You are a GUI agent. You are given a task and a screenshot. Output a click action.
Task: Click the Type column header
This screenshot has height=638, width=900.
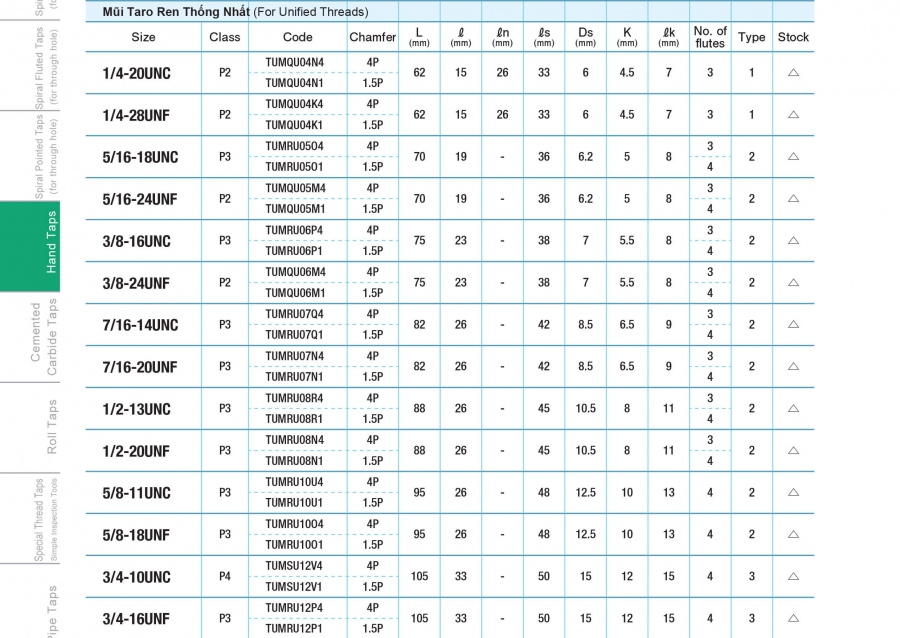[751, 37]
